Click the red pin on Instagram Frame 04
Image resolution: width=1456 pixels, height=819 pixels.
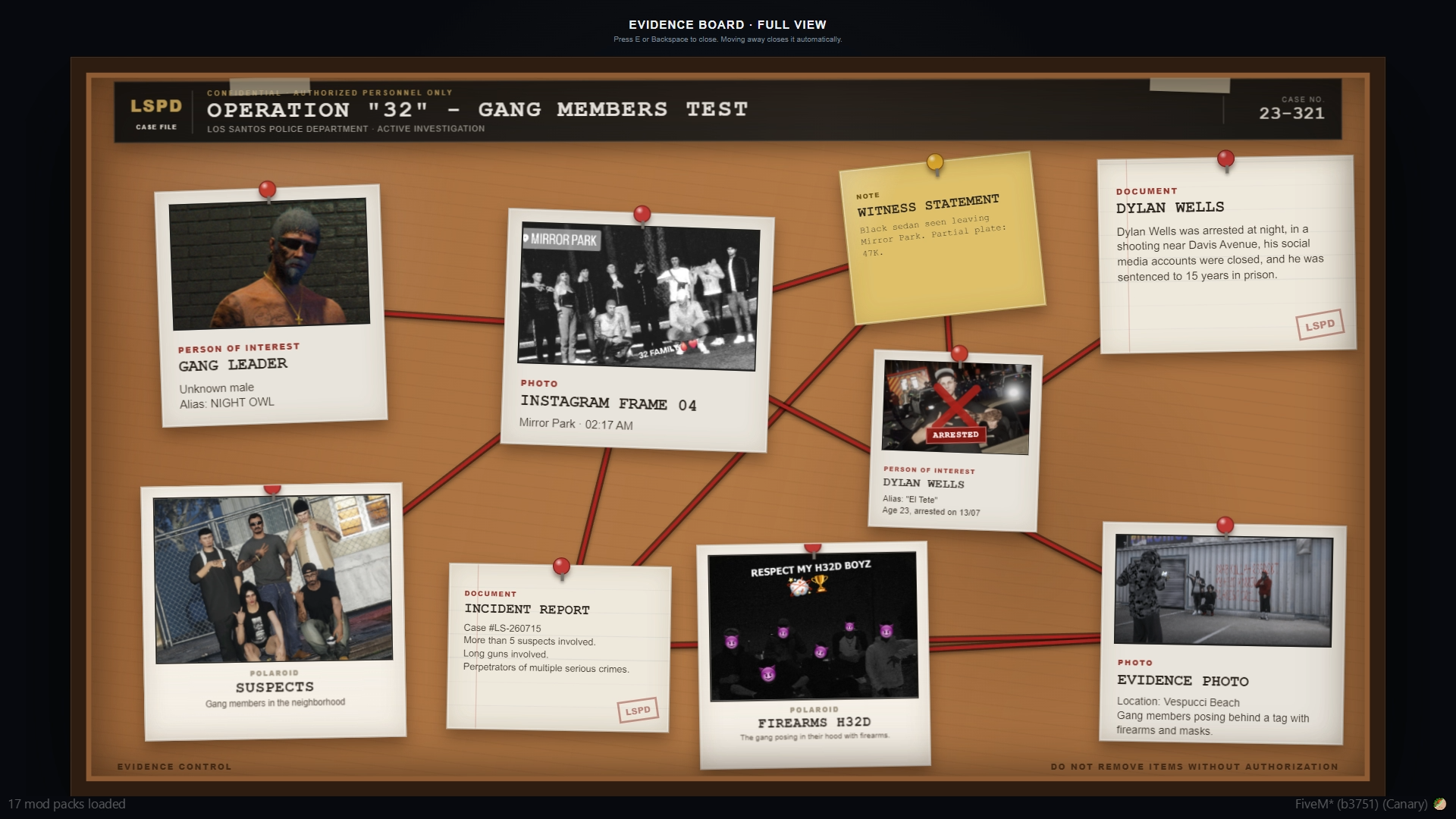642,214
